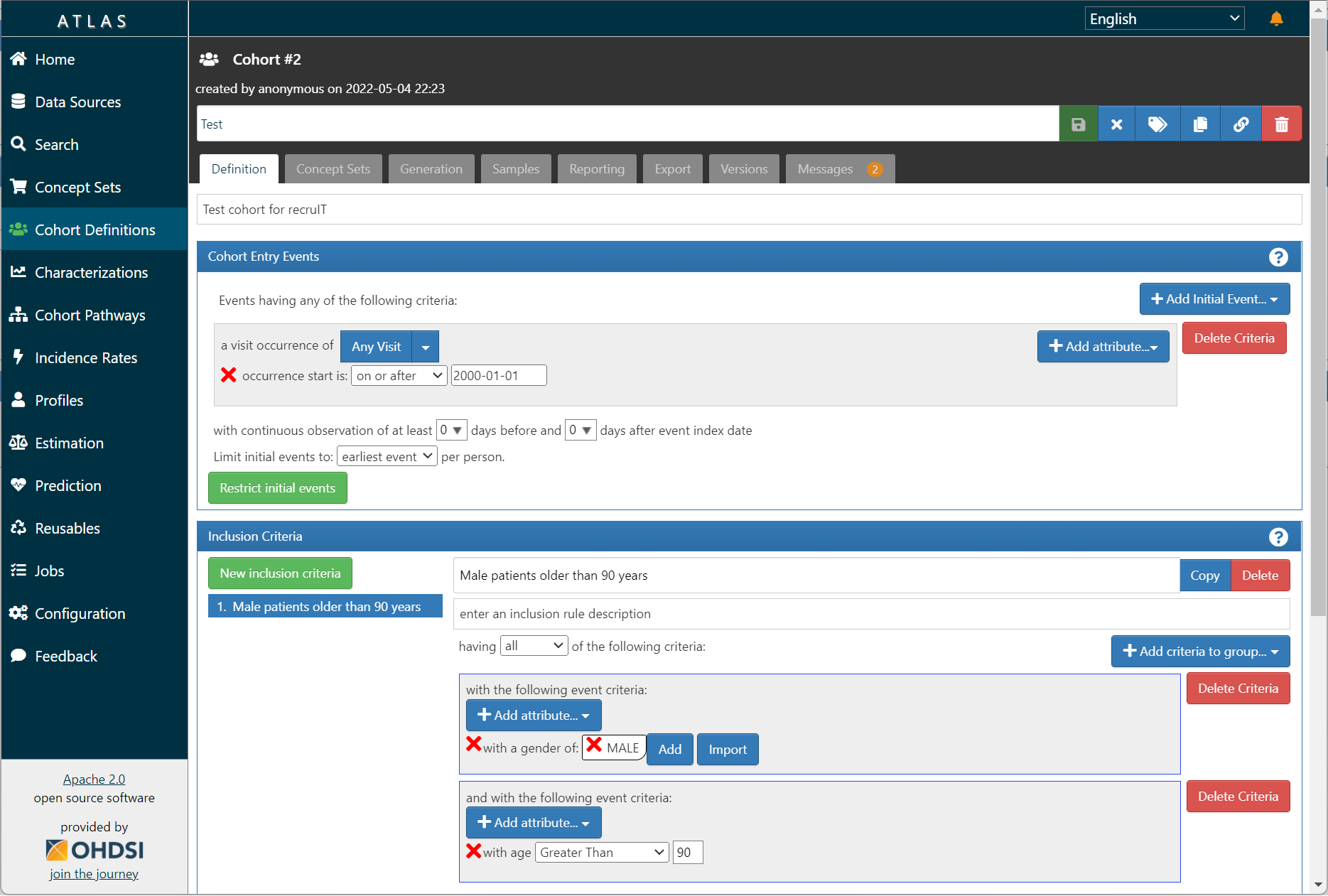The image size is (1328, 896).
Task: Click the Import button for gender
Action: [x=728, y=750]
